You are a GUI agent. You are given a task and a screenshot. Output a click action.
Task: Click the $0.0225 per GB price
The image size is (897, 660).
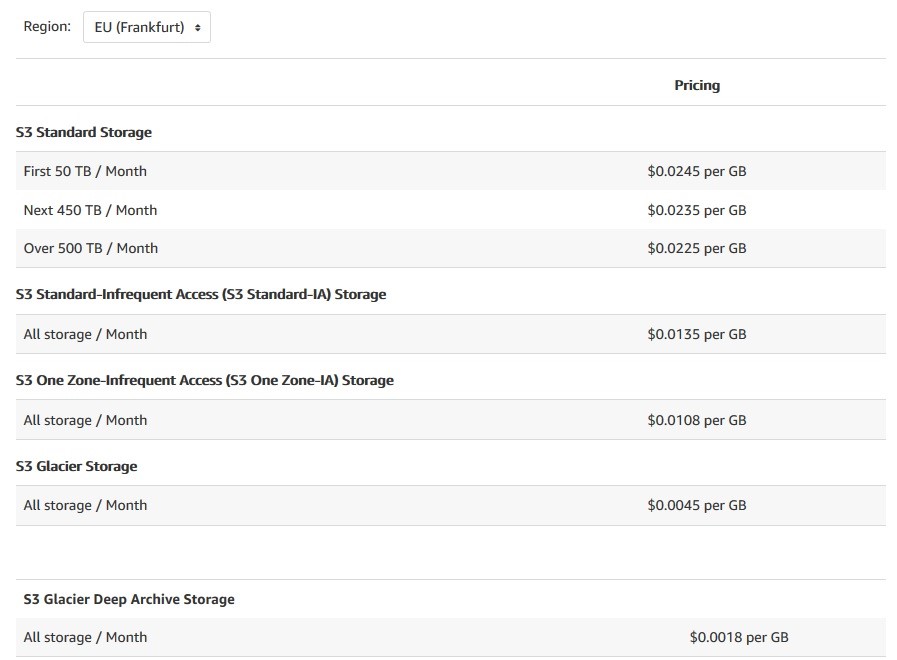pyautogui.click(x=697, y=248)
